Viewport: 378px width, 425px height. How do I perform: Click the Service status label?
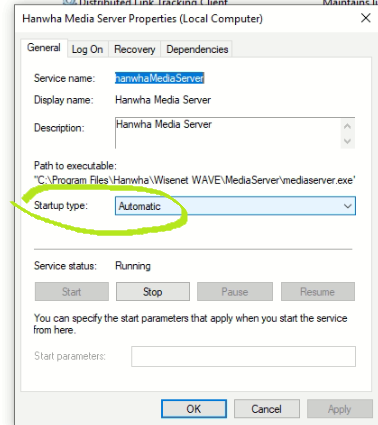(65, 266)
